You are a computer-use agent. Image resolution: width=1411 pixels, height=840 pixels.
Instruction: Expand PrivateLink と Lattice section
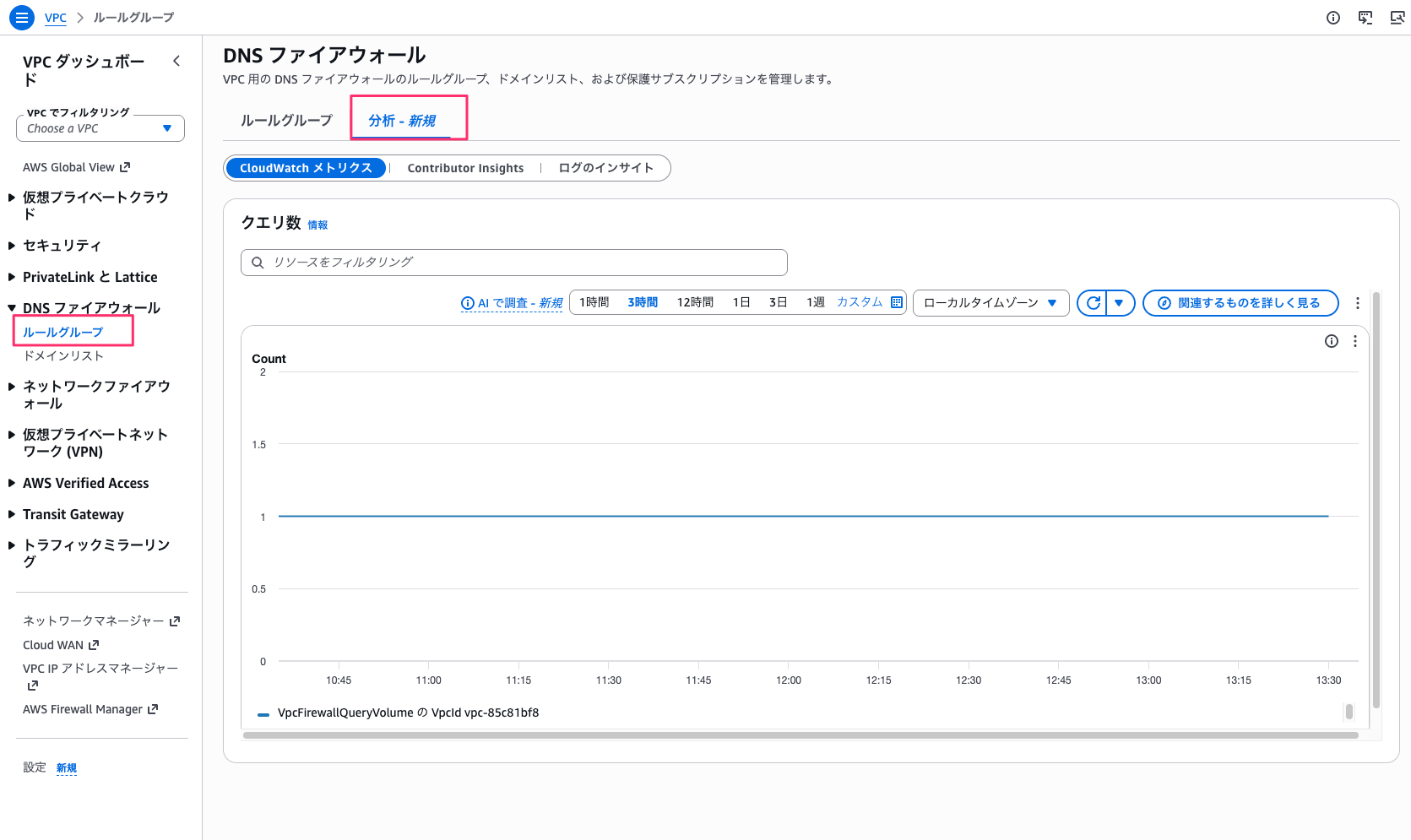point(12,277)
